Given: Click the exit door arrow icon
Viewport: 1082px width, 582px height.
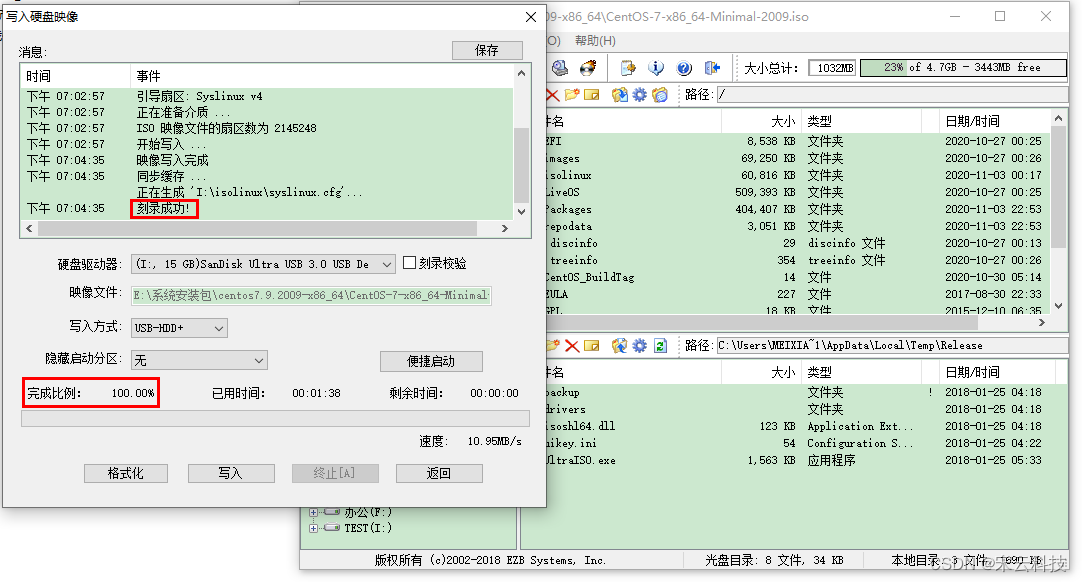Looking at the screenshot, I should point(712,68).
